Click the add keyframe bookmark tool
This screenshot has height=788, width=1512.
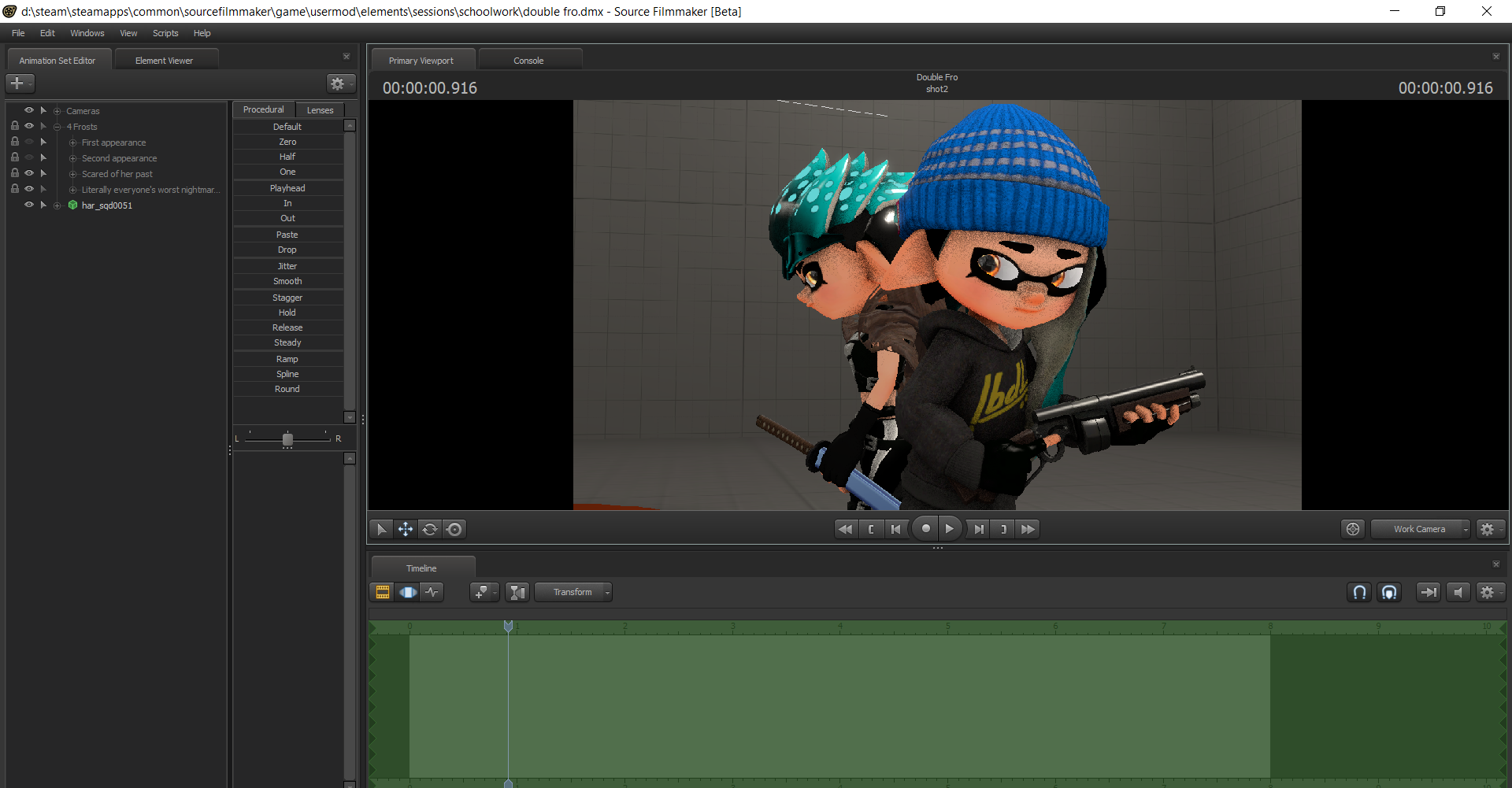tap(484, 592)
